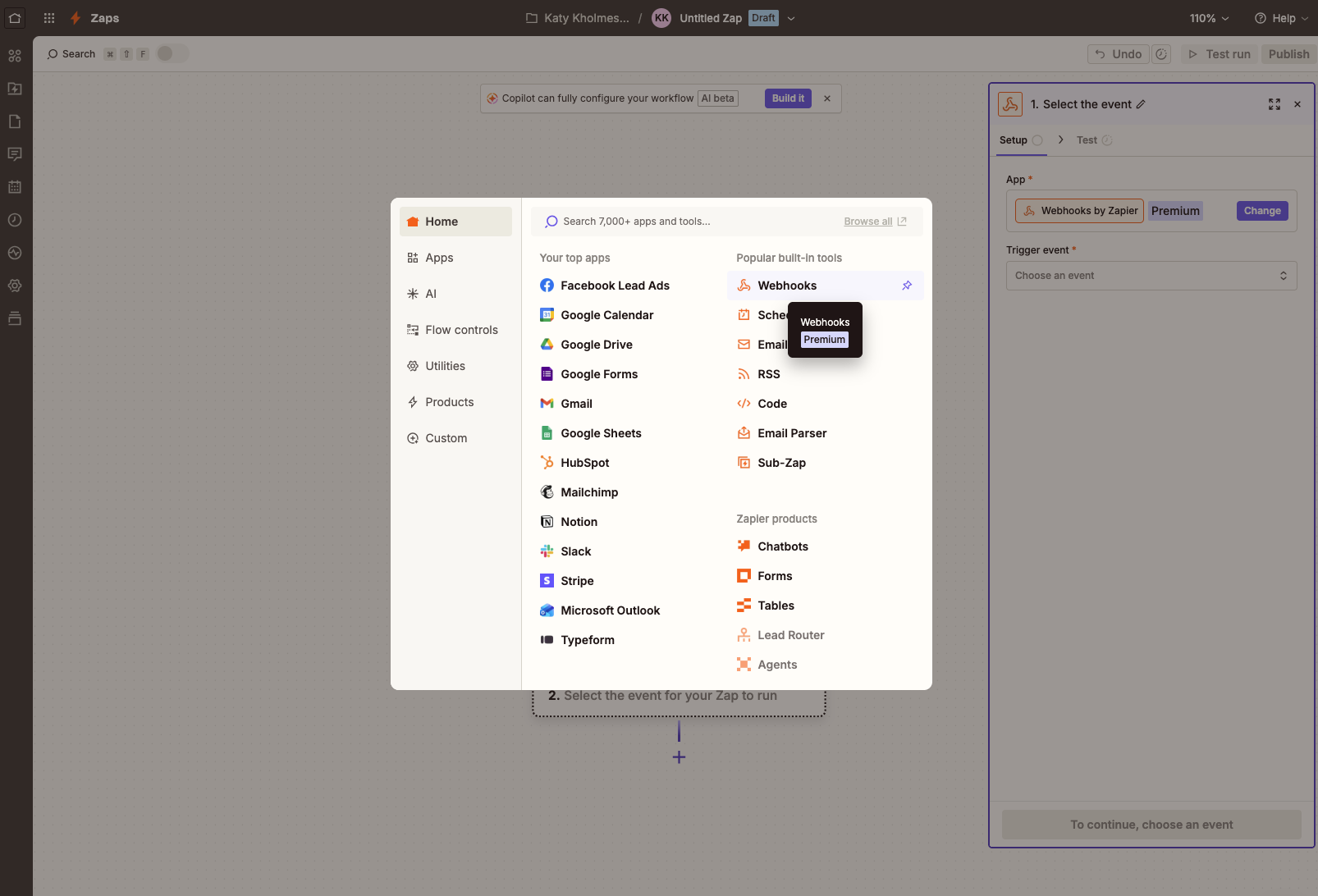Expand Untitled Zap options chevron
The image size is (1318, 896).
pos(791,18)
